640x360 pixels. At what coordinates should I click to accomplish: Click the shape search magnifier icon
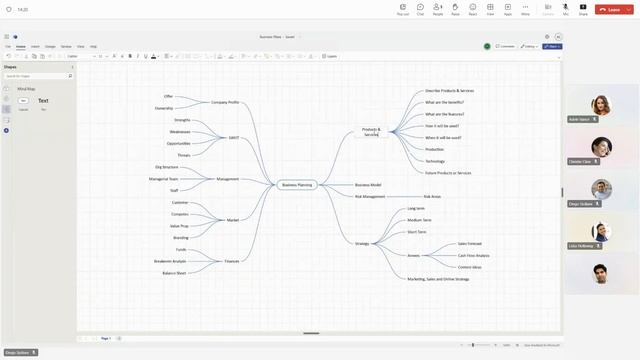[x=70, y=76]
